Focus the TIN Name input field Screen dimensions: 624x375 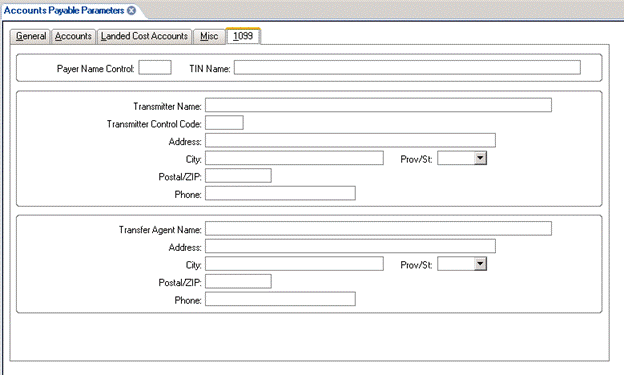click(x=407, y=67)
